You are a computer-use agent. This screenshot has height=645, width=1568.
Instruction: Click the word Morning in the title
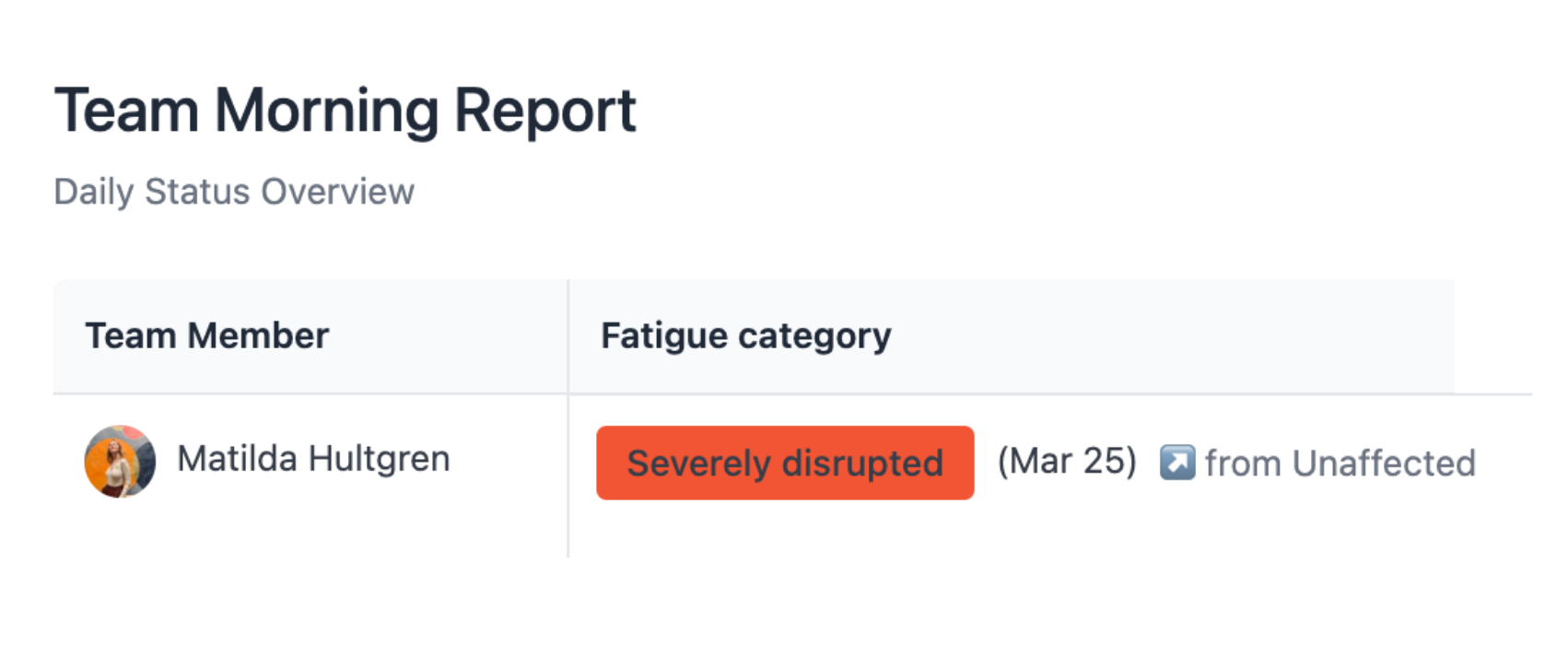(x=327, y=111)
